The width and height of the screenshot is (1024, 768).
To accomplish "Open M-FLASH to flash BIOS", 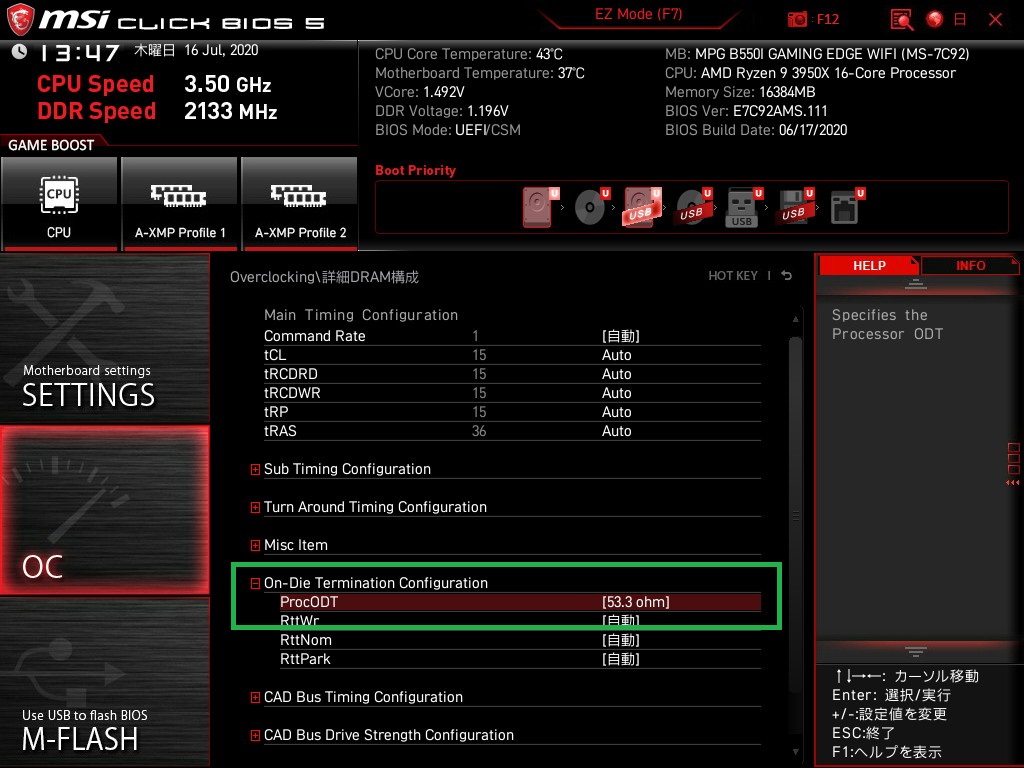I will 104,682.
